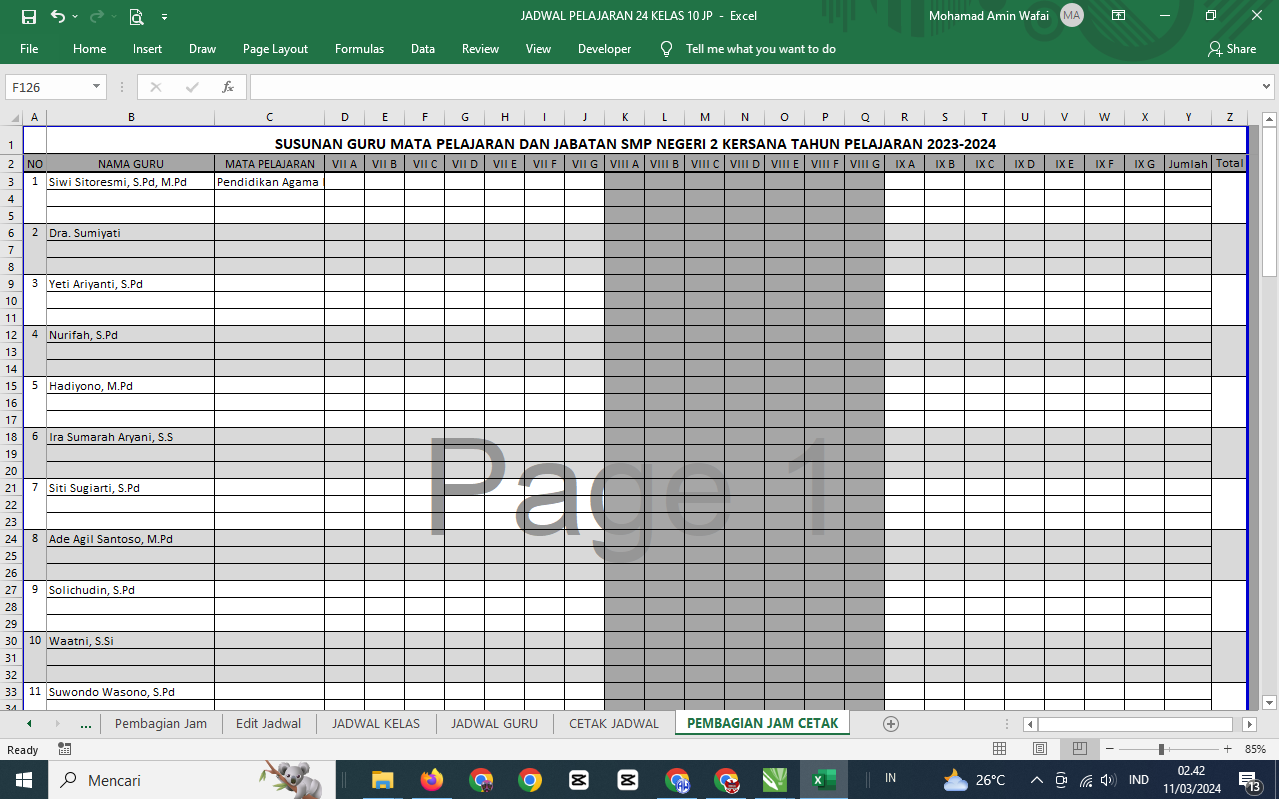Open the Share icon button
The height and width of the screenshot is (799, 1279).
click(1231, 49)
